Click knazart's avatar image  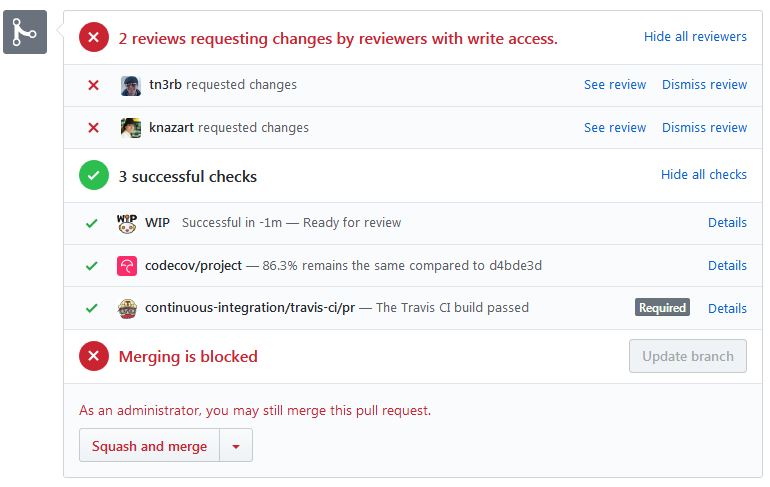[131, 128]
